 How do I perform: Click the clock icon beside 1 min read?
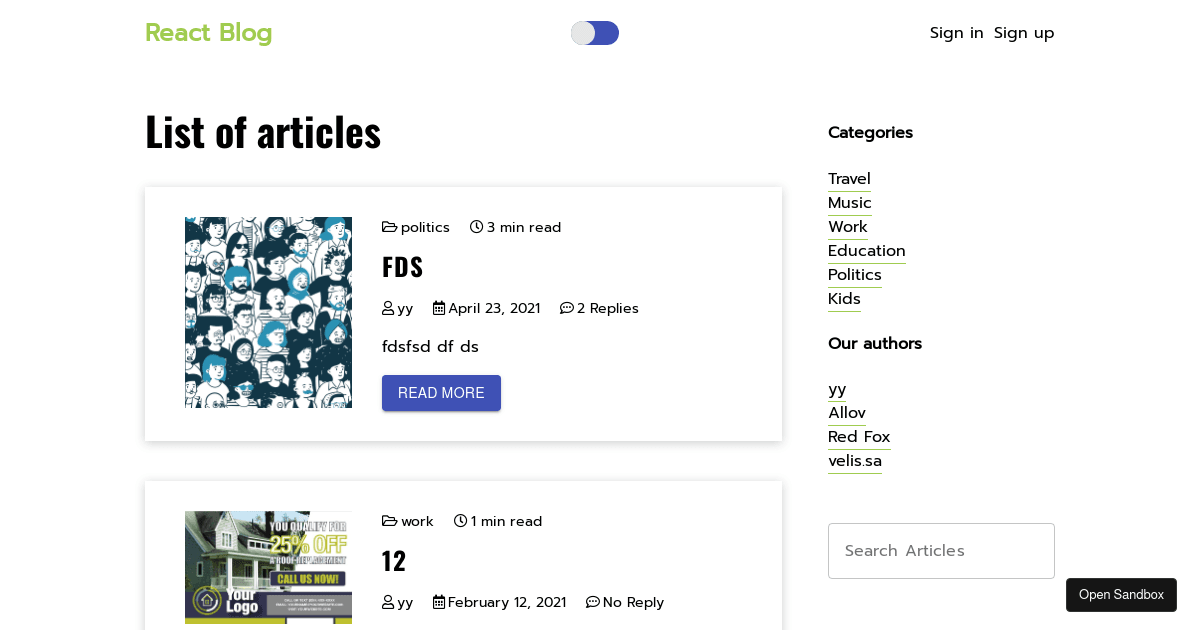coord(460,521)
